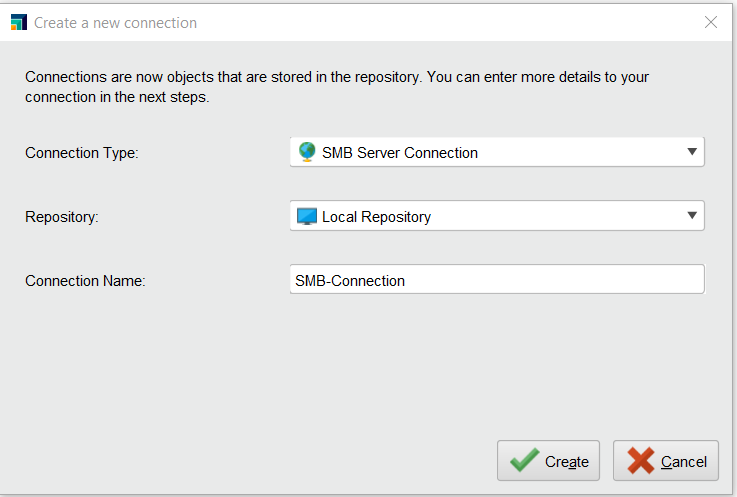
Task: Click the RapidMiner logo in title bar
Action: point(18,22)
